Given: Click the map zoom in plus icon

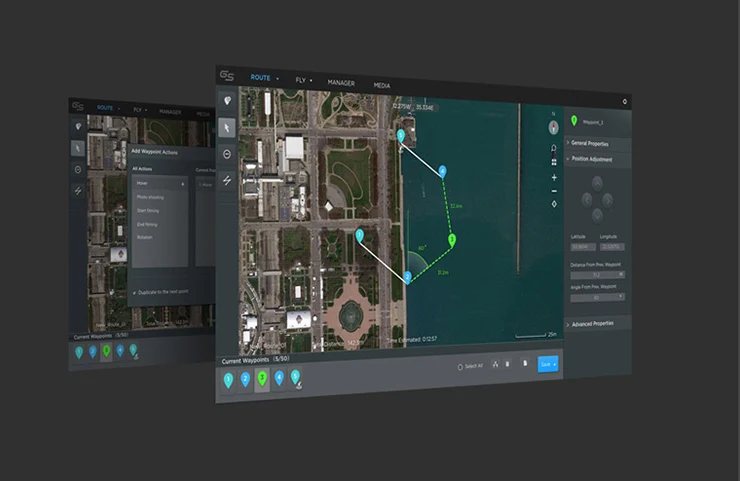Looking at the screenshot, I should [554, 177].
